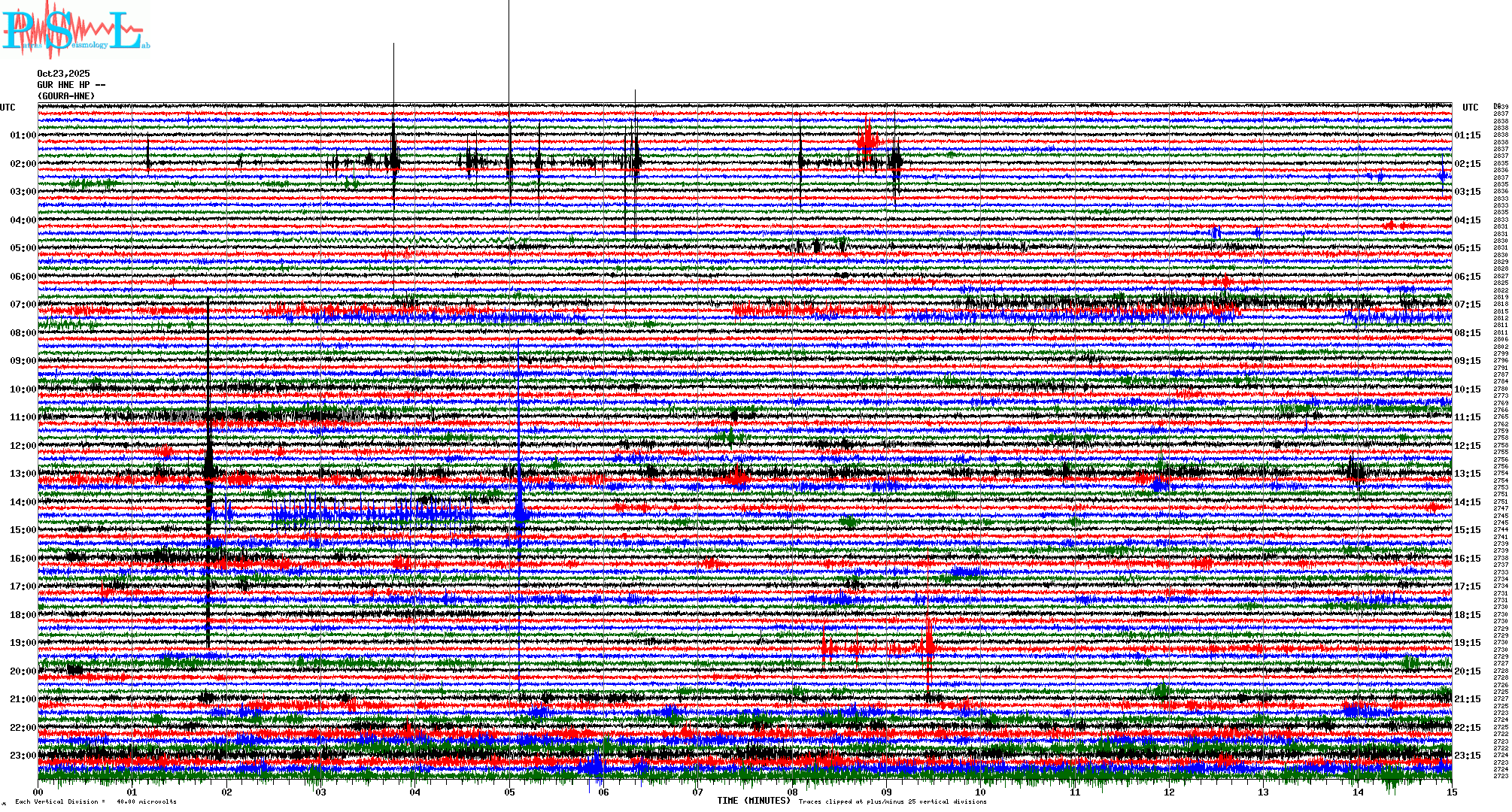This screenshot has width=1512, height=812.
Task: Click the 02:15 time label on right axis
Action: 1467,164
